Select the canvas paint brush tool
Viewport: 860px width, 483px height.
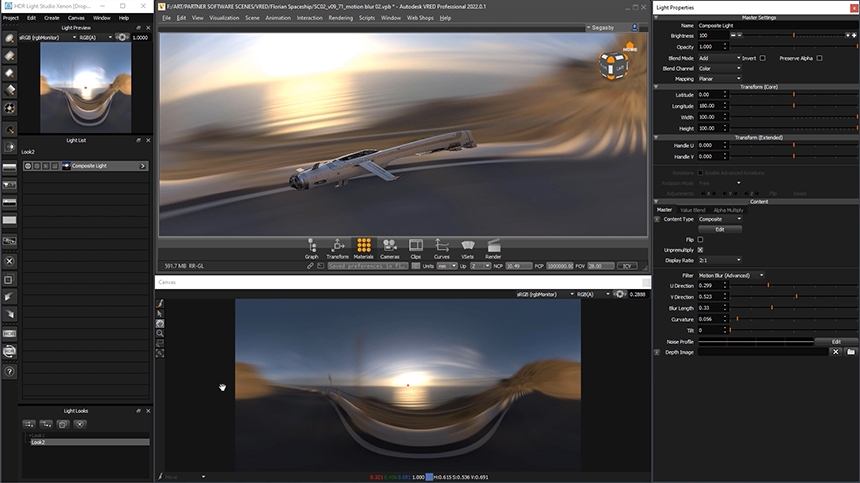(160, 303)
